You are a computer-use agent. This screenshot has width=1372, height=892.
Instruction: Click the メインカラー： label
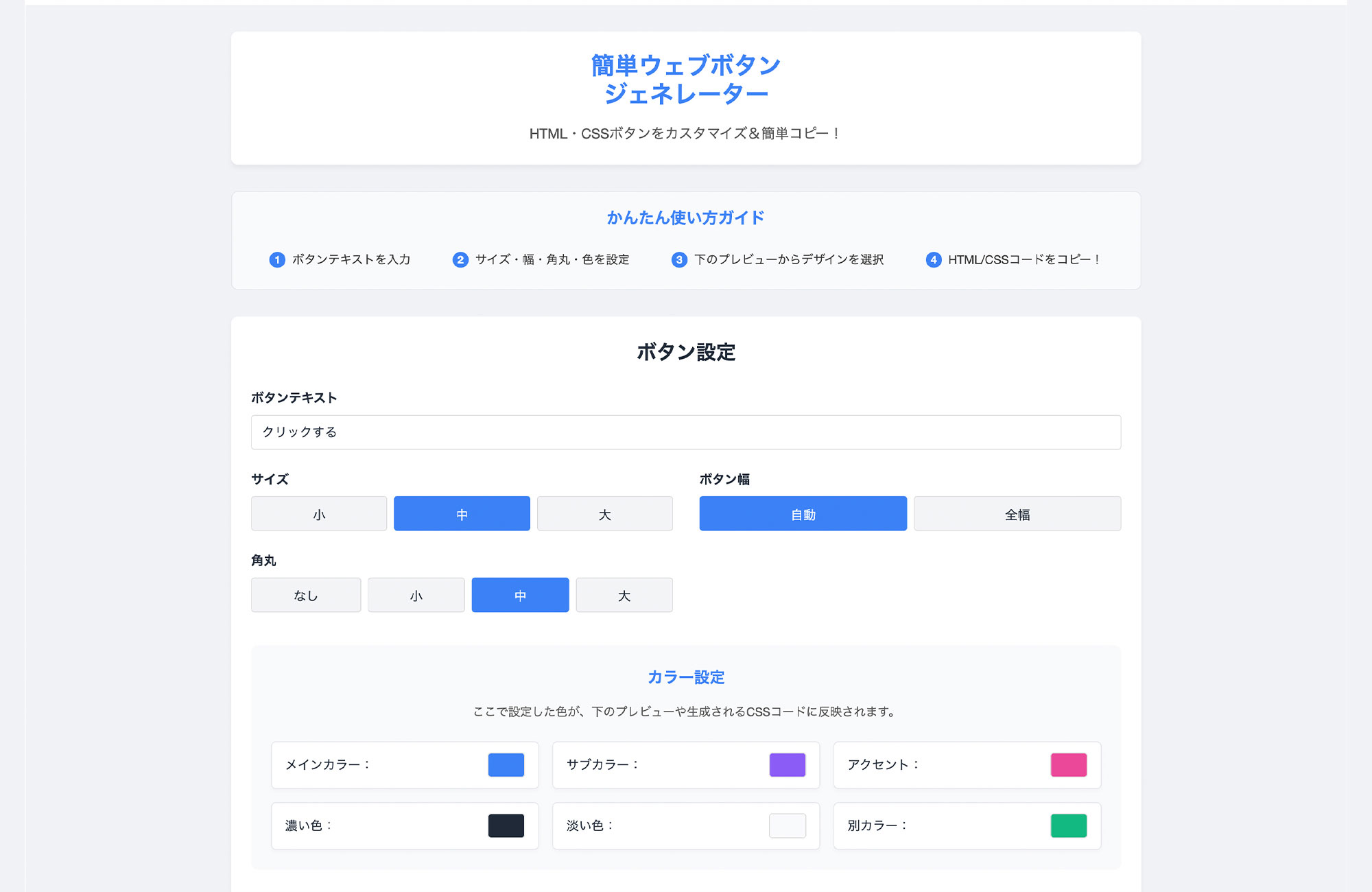pyautogui.click(x=328, y=765)
